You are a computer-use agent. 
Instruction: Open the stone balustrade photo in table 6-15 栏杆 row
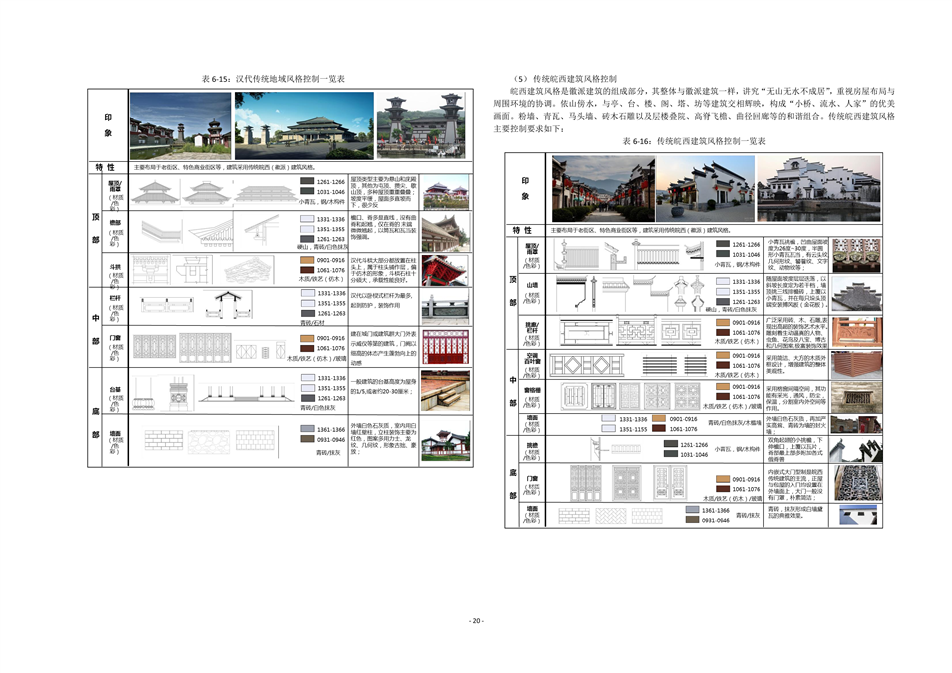pos(445,307)
